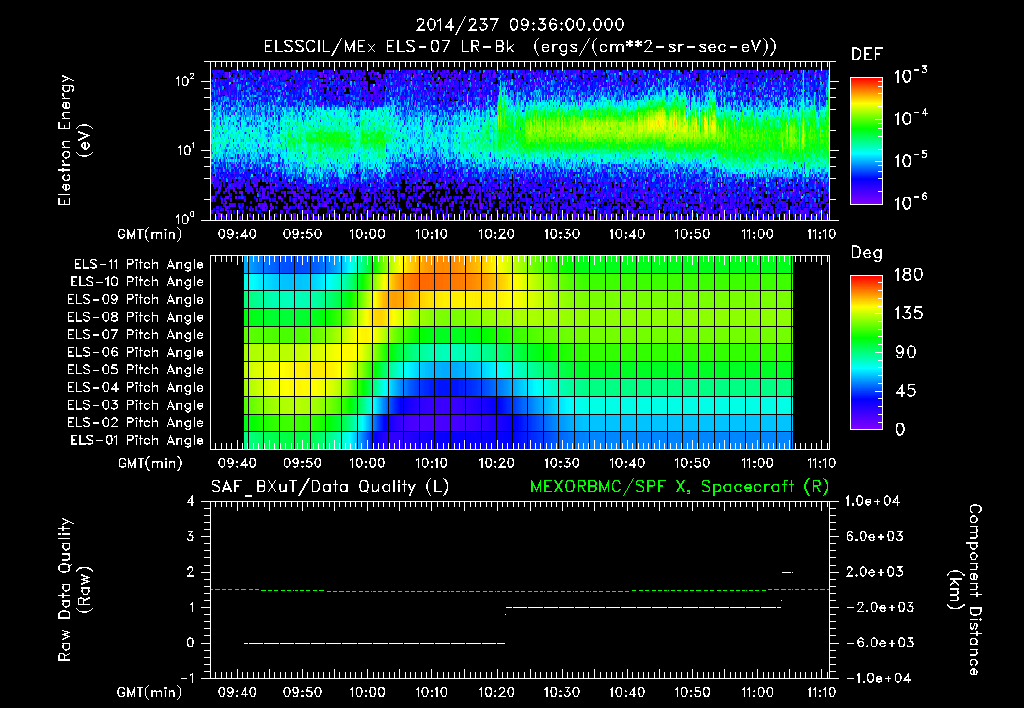
Task: Click the 09:50 time tick under pitch angle panel
Action: pyautogui.click(x=302, y=464)
